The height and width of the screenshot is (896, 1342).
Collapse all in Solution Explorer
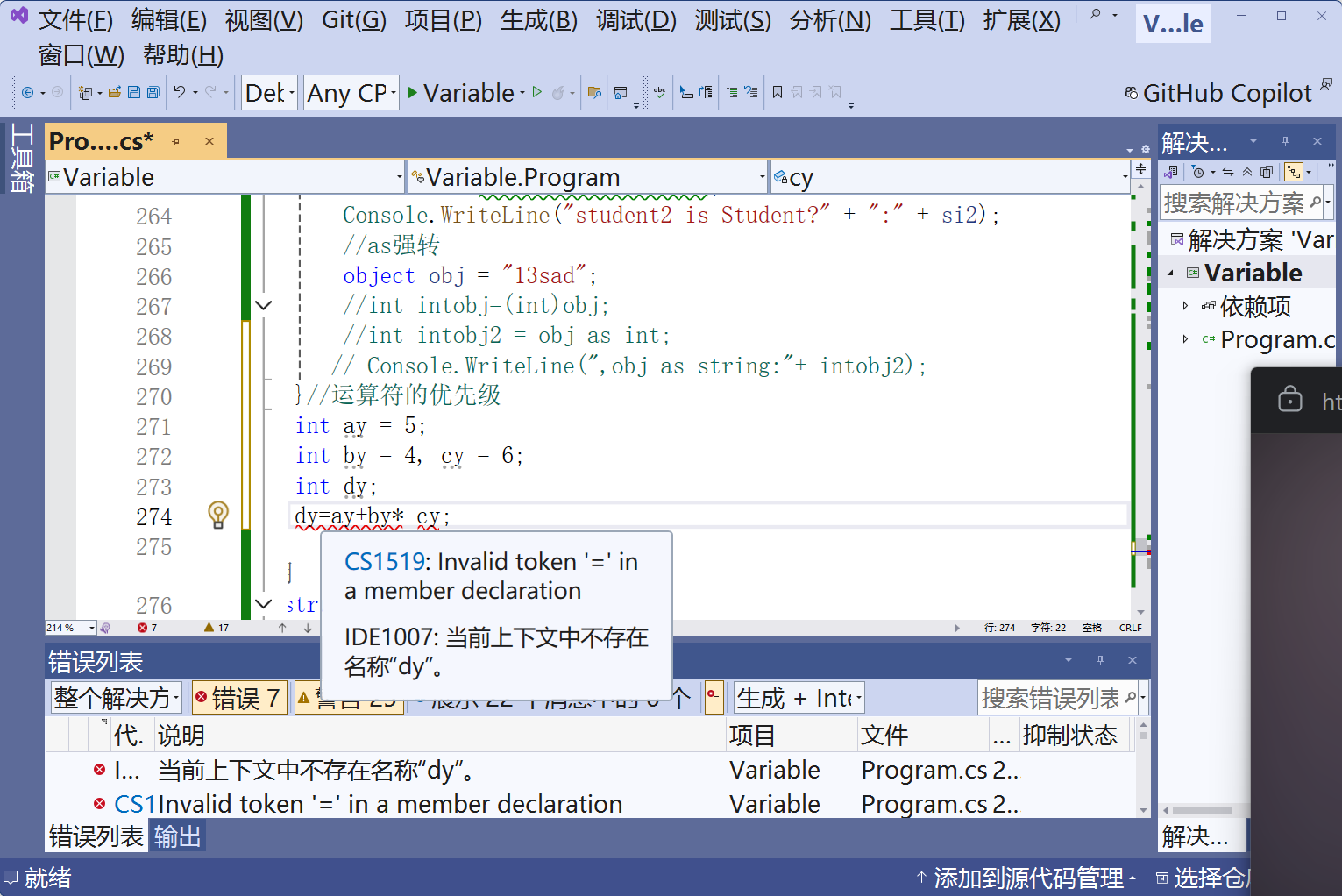click(1246, 172)
